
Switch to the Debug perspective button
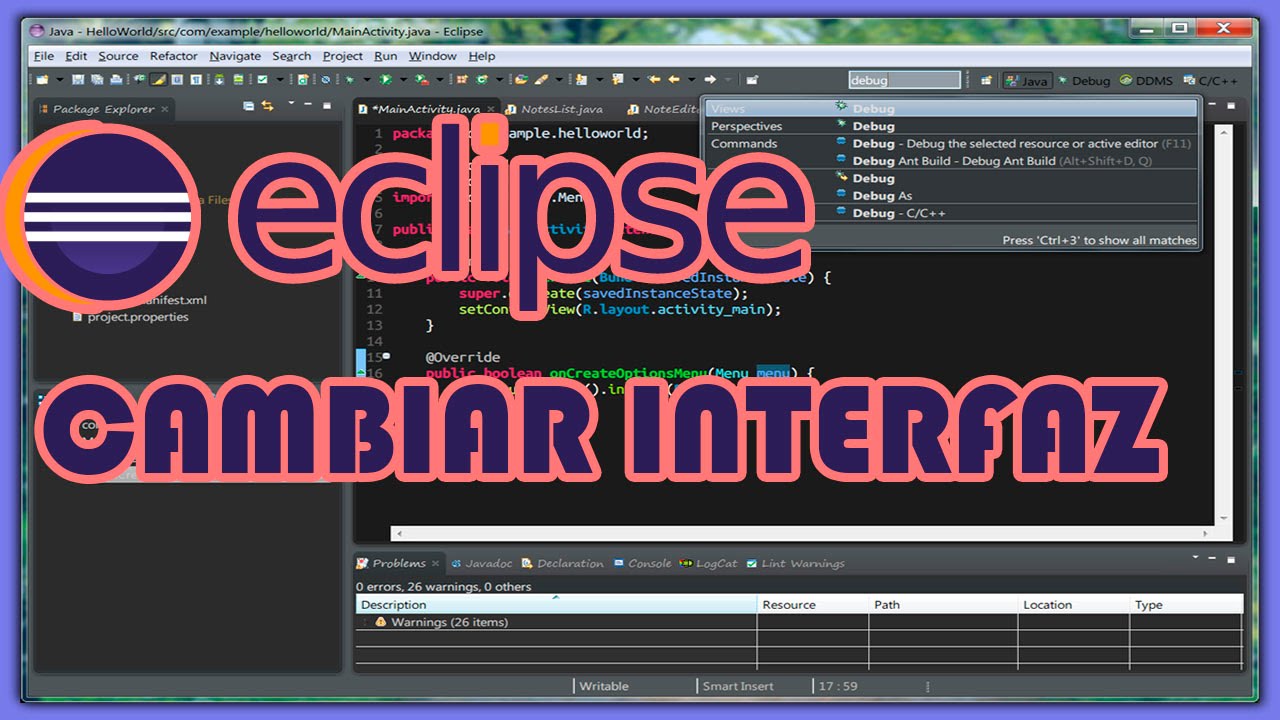pos(1084,81)
